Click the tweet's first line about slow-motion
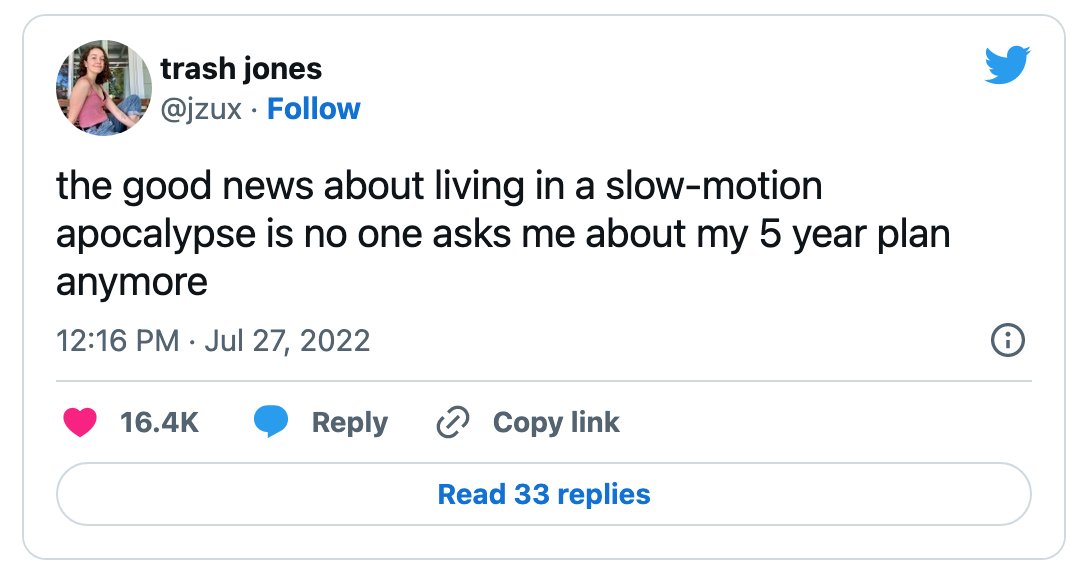 point(439,187)
